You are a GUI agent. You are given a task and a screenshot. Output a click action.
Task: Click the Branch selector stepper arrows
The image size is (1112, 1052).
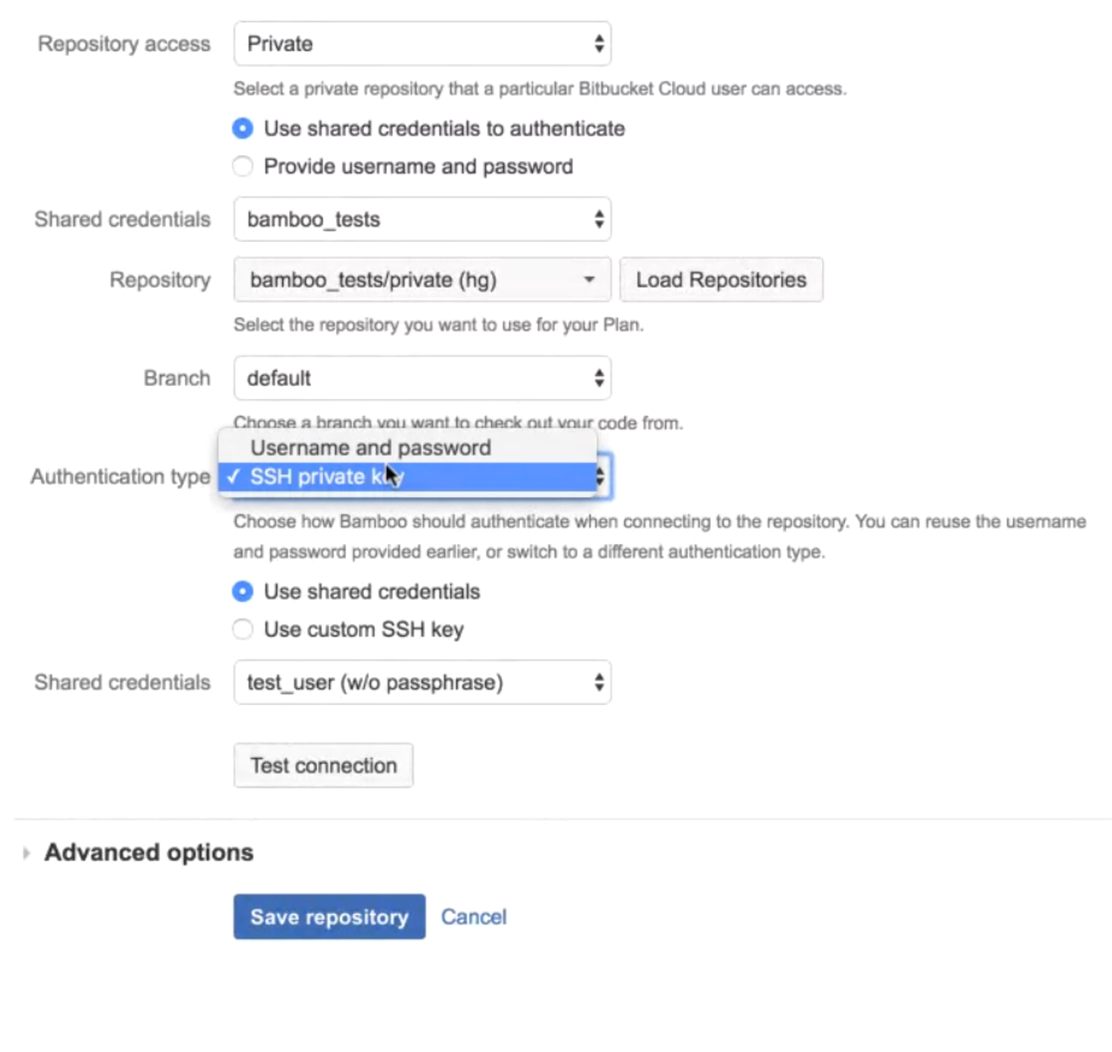(598, 378)
